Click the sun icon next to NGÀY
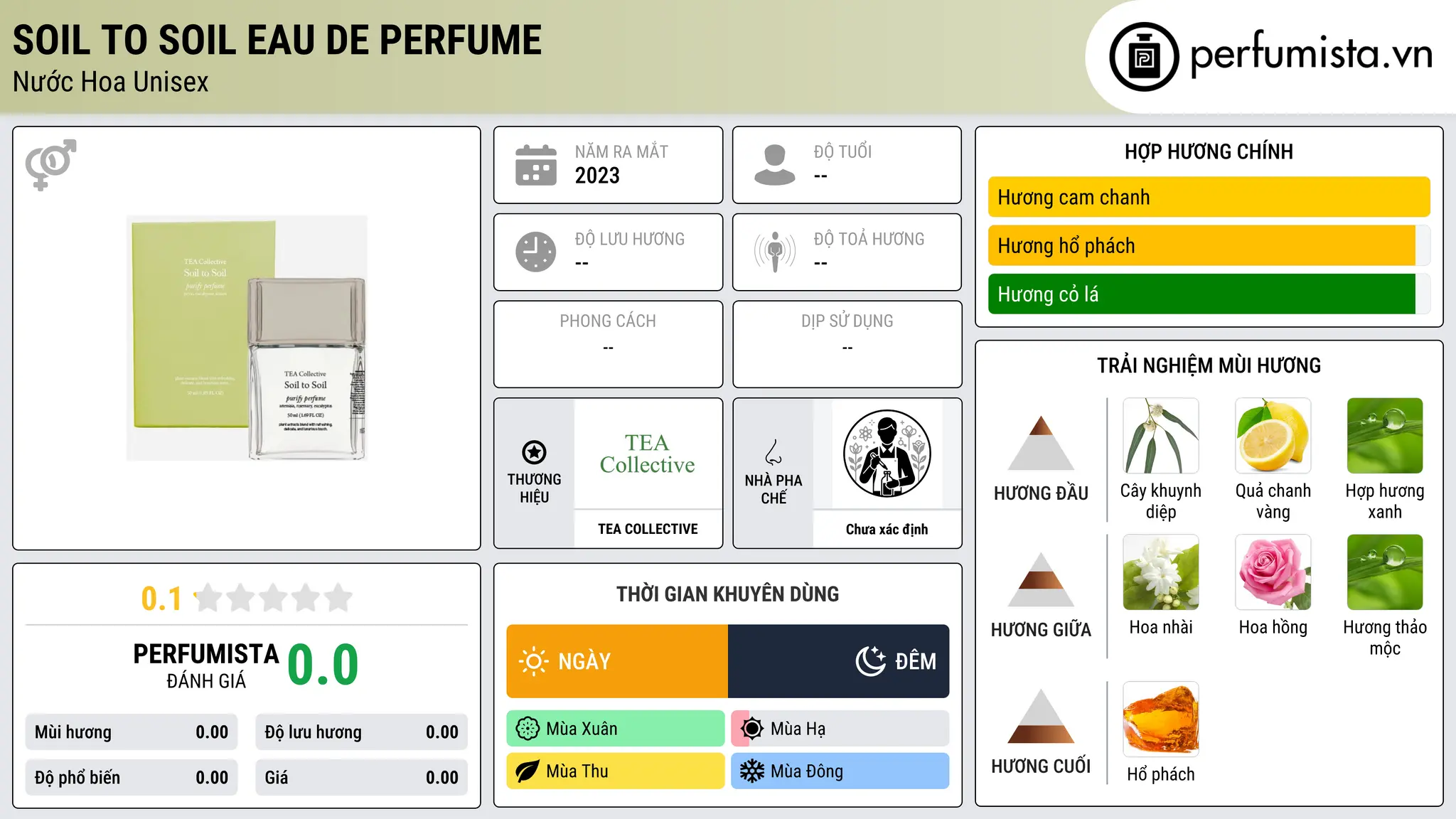Screen dimensions: 1456x819 point(533,661)
